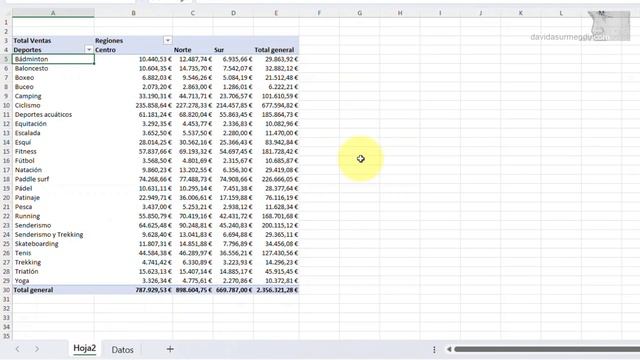Select Senderismo total 200.115,12 € cell
Image resolution: width=640 pixels, height=360 pixels.
point(276,225)
